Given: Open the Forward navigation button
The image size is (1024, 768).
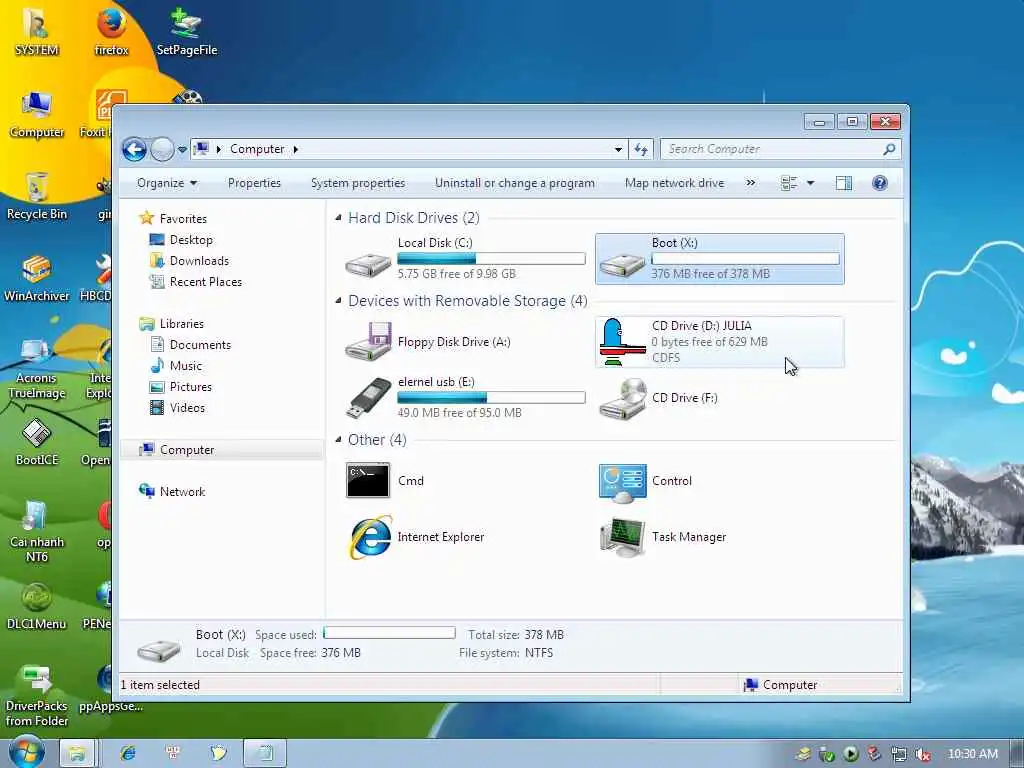Looking at the screenshot, I should [162, 150].
